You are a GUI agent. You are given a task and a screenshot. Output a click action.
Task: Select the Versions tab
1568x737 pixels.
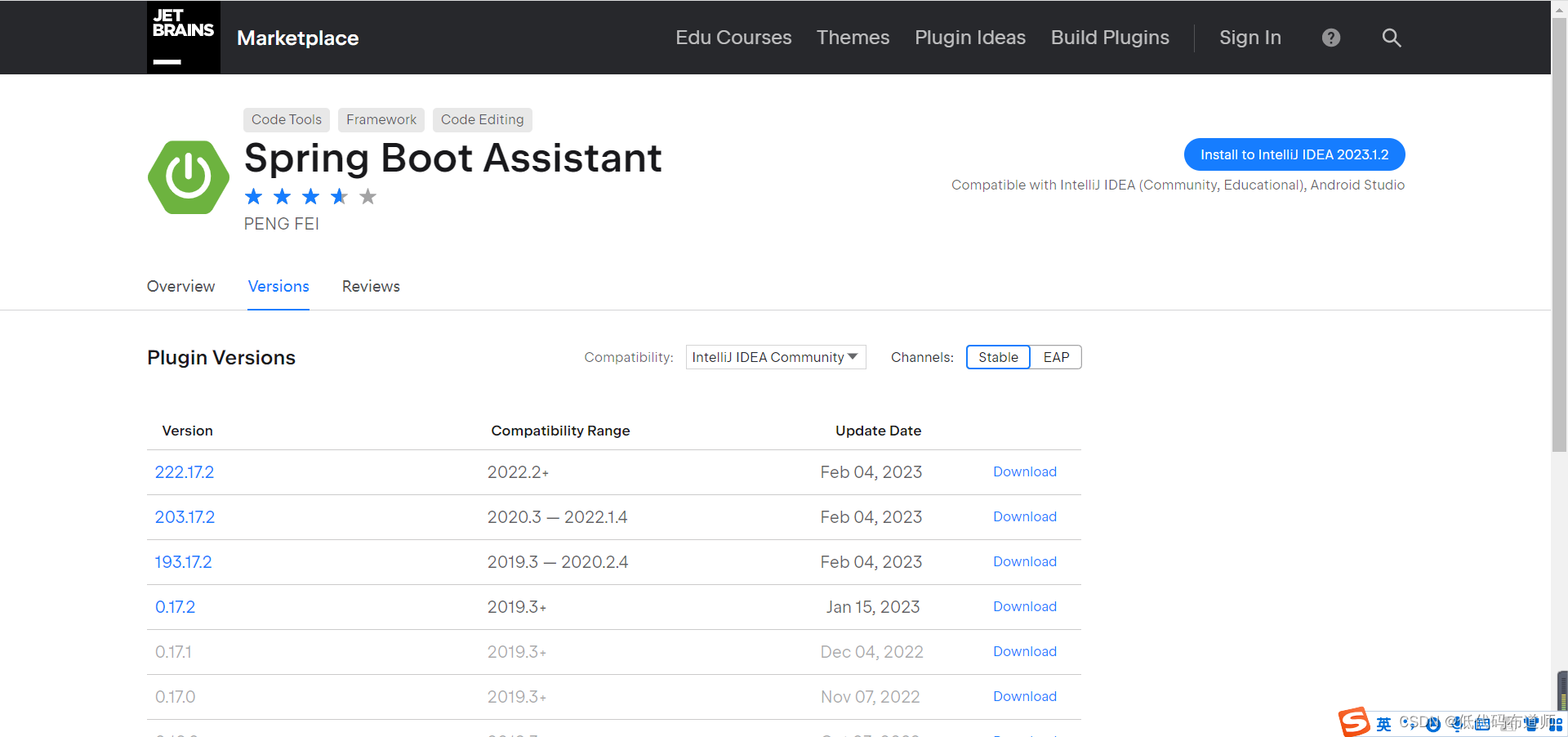pyautogui.click(x=278, y=287)
